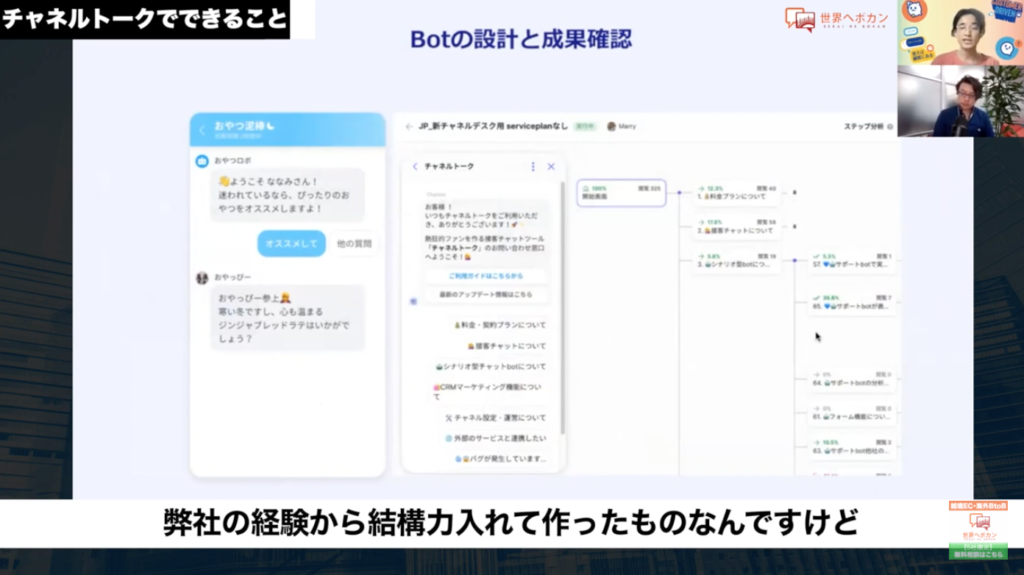Choose CRMマーケティング機能について option
The image size is (1024, 575).
point(488,391)
